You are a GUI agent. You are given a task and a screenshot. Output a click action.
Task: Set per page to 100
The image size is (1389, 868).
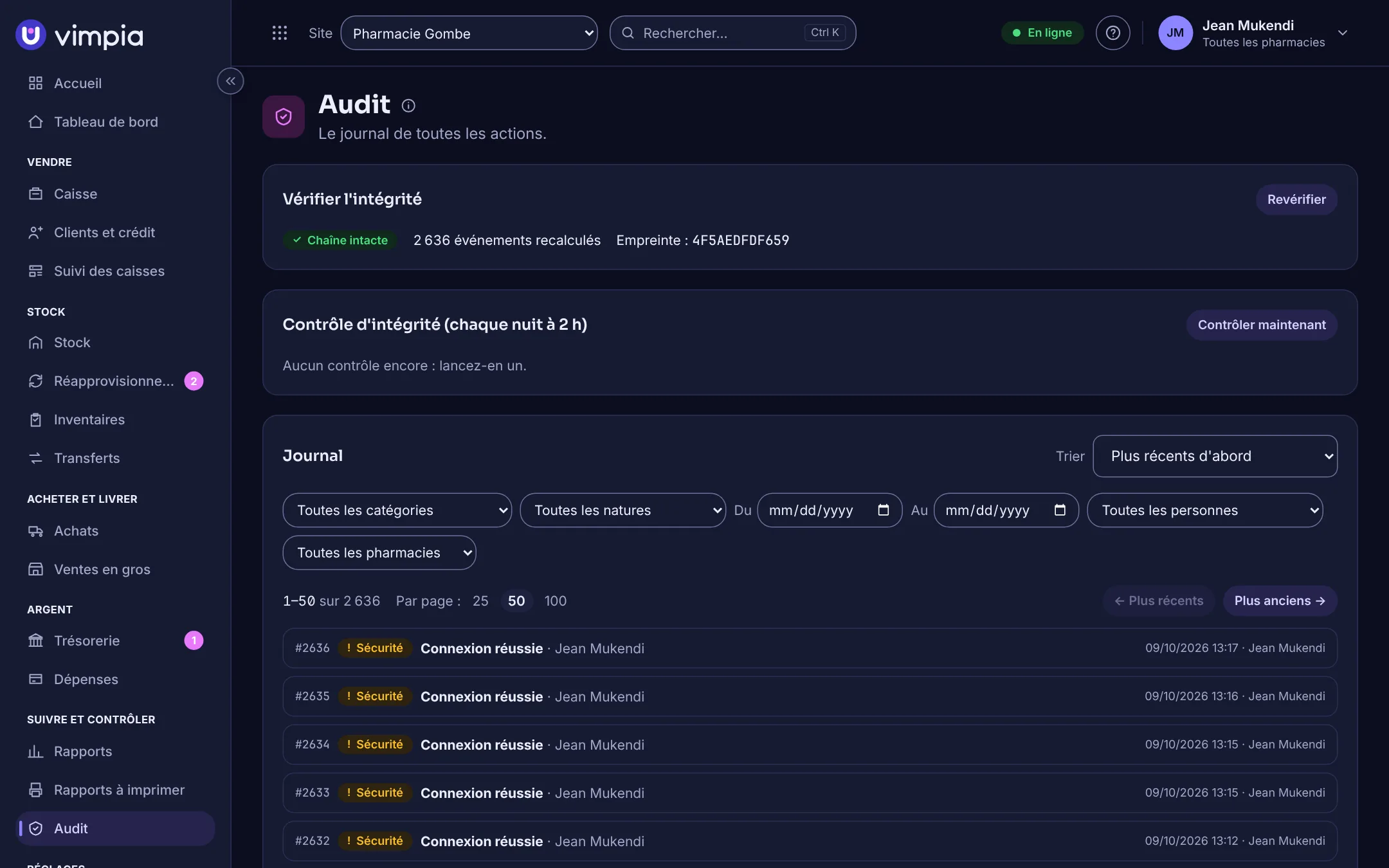click(x=555, y=601)
